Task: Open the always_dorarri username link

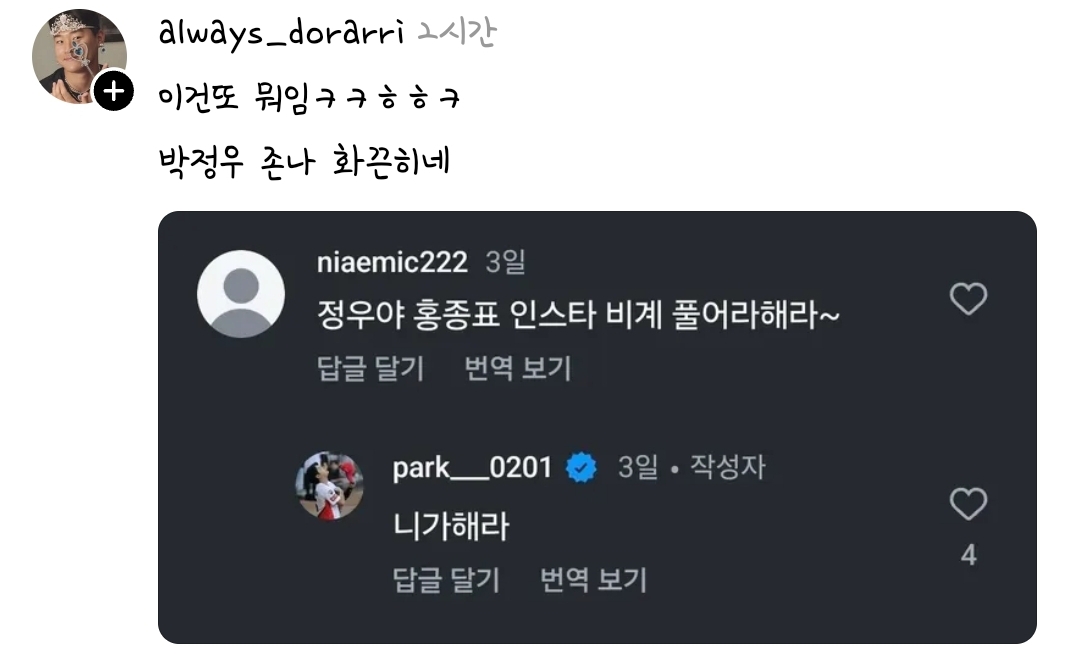Action: click(x=281, y=33)
